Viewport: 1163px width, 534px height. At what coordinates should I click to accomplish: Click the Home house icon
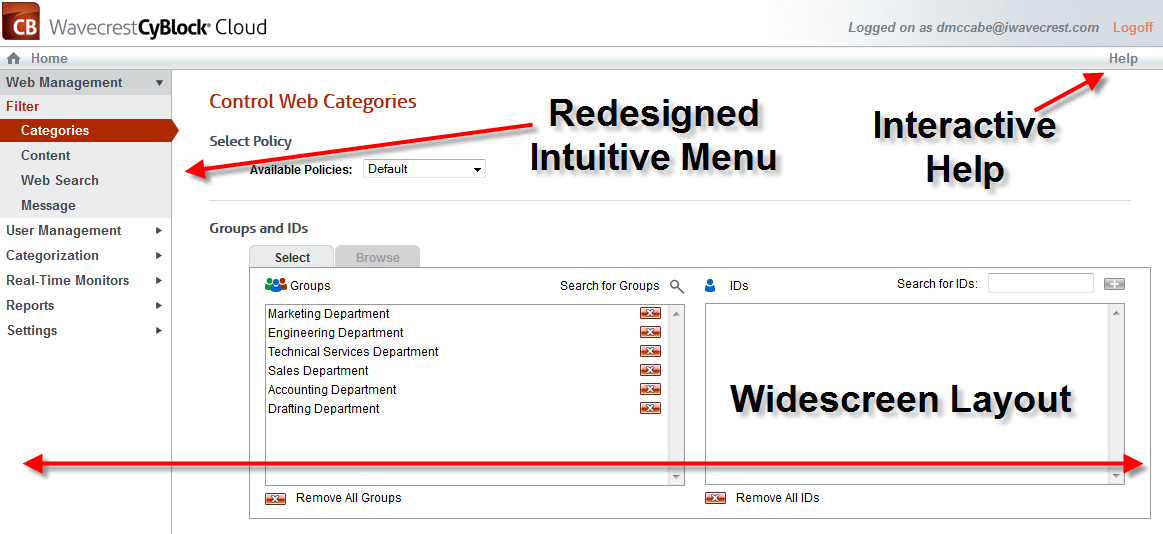pos(13,59)
